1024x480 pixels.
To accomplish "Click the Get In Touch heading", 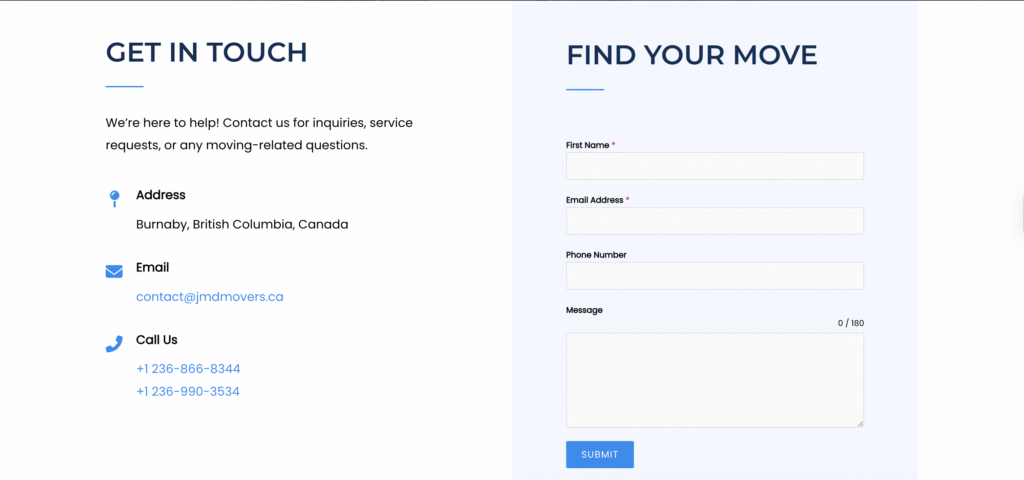I will click(206, 52).
